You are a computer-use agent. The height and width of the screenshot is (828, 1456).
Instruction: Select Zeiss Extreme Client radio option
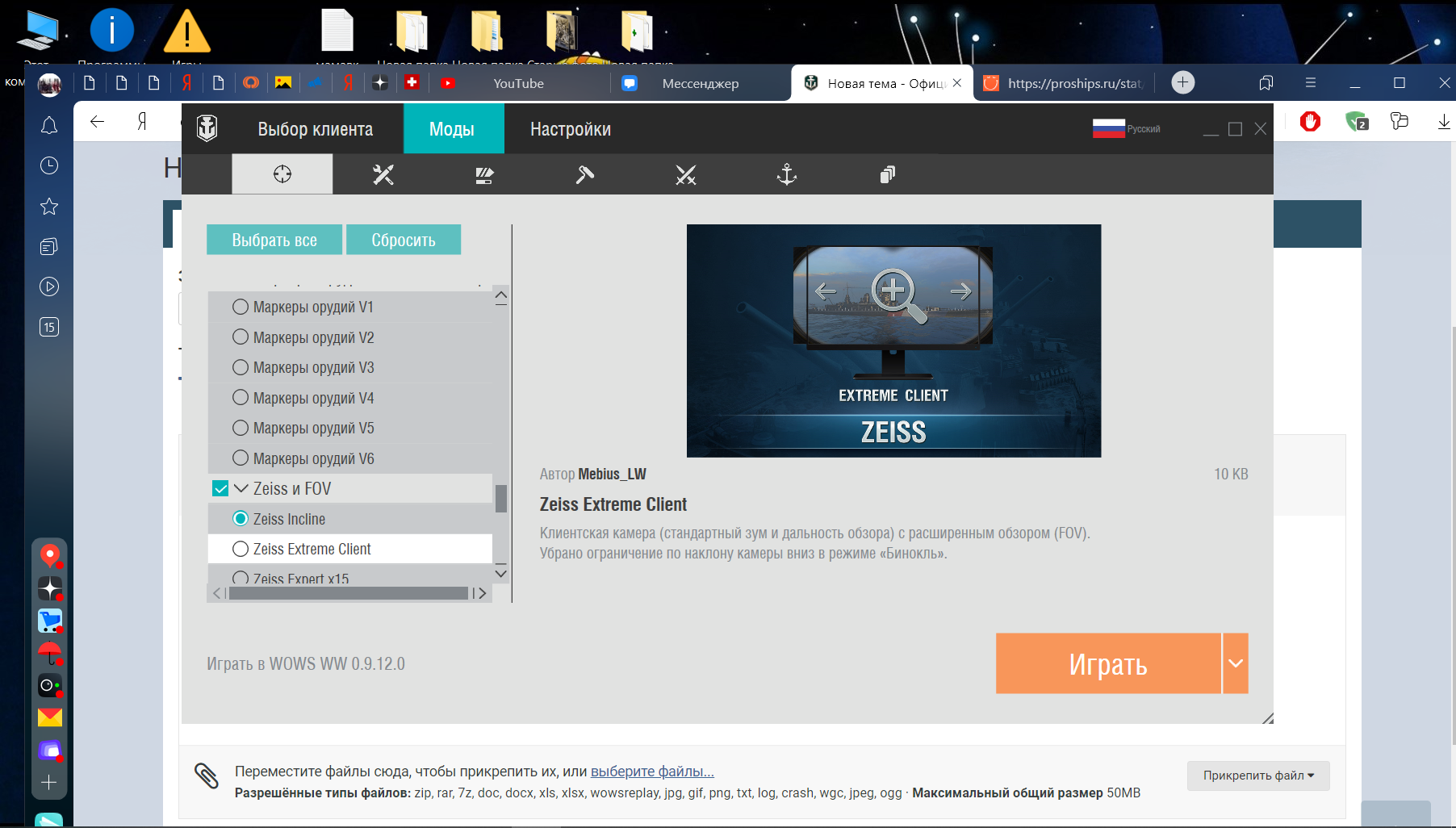(241, 549)
